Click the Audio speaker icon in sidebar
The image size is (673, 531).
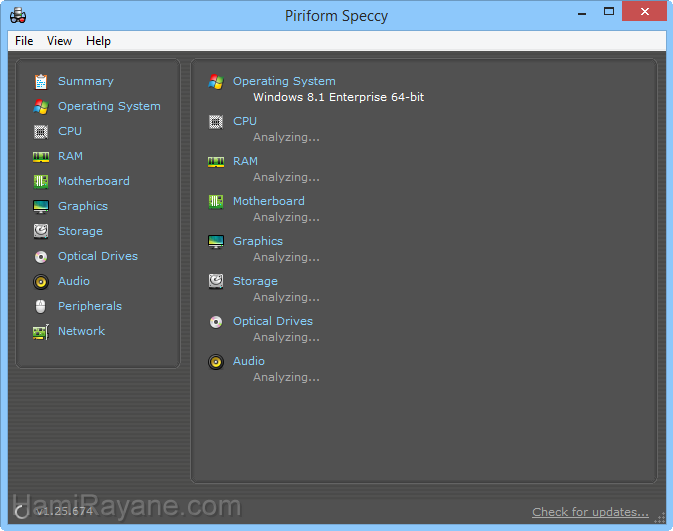41,282
